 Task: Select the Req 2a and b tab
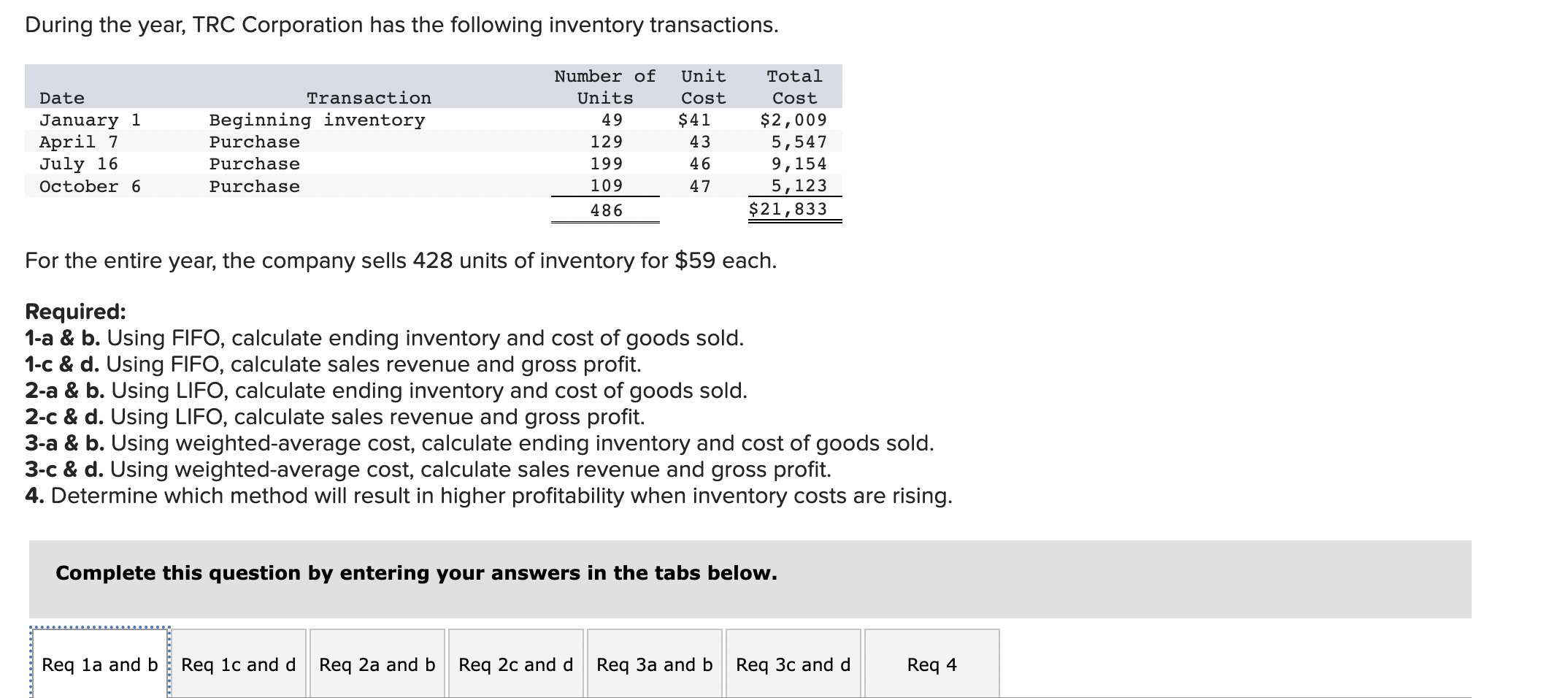click(377, 664)
